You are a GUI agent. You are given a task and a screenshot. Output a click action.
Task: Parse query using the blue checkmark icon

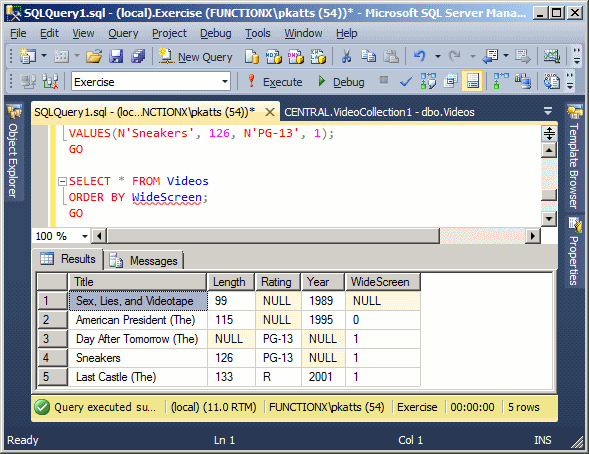pyautogui.click(x=406, y=81)
